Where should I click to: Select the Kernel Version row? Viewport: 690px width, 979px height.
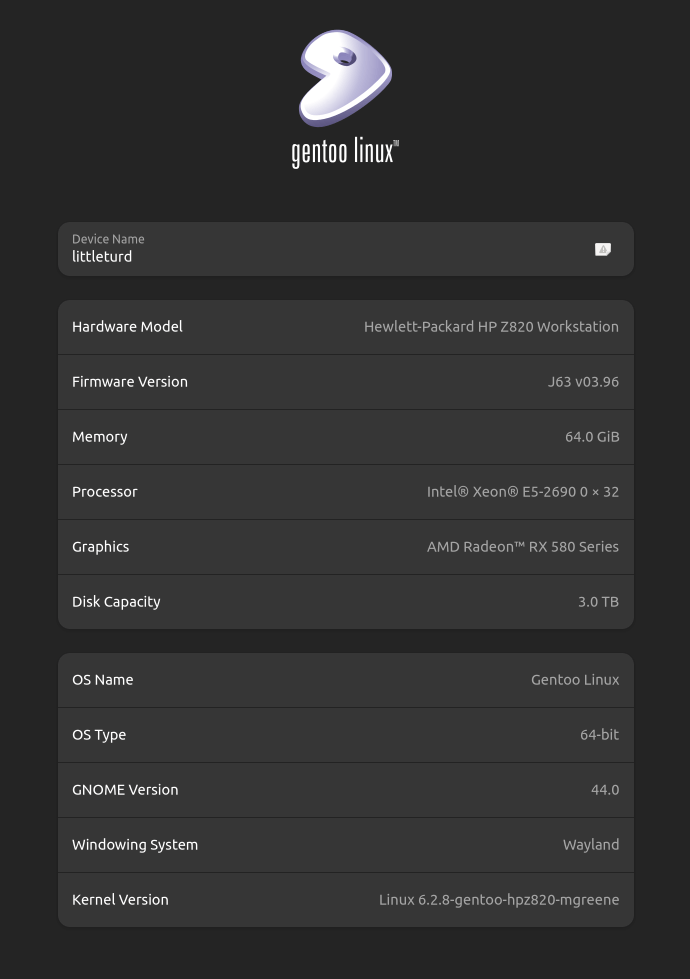click(x=345, y=899)
